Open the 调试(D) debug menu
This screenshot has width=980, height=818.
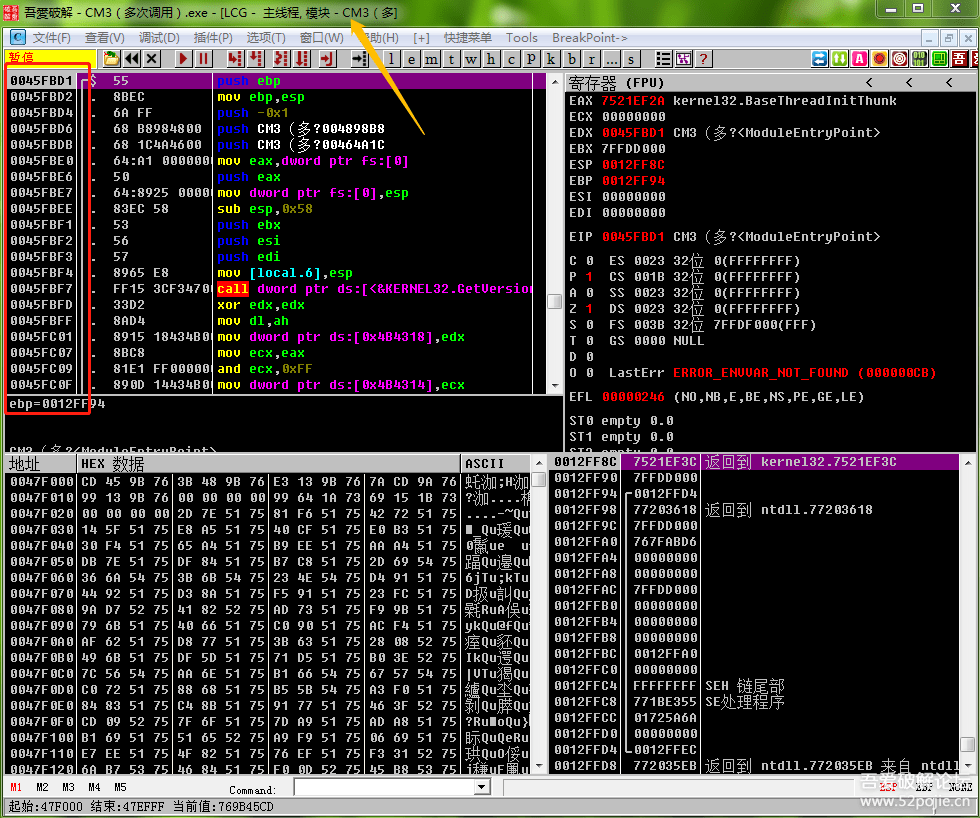pyautogui.click(x=158, y=38)
